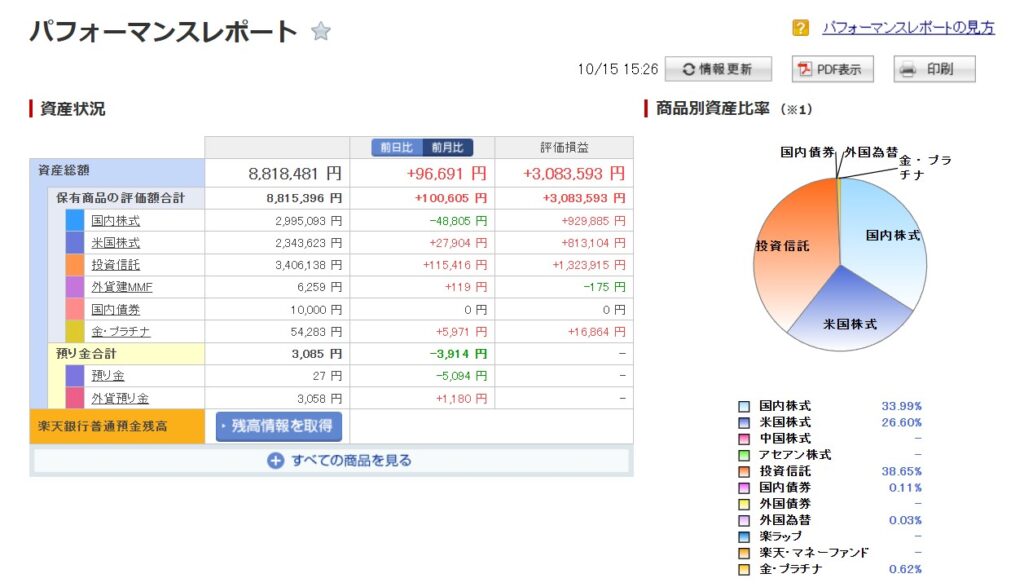
Task: Switch to the 前日比 toggle
Action: click(x=398, y=148)
